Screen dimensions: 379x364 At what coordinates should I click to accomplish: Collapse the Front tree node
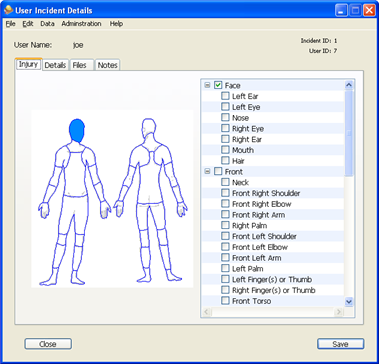207,172
